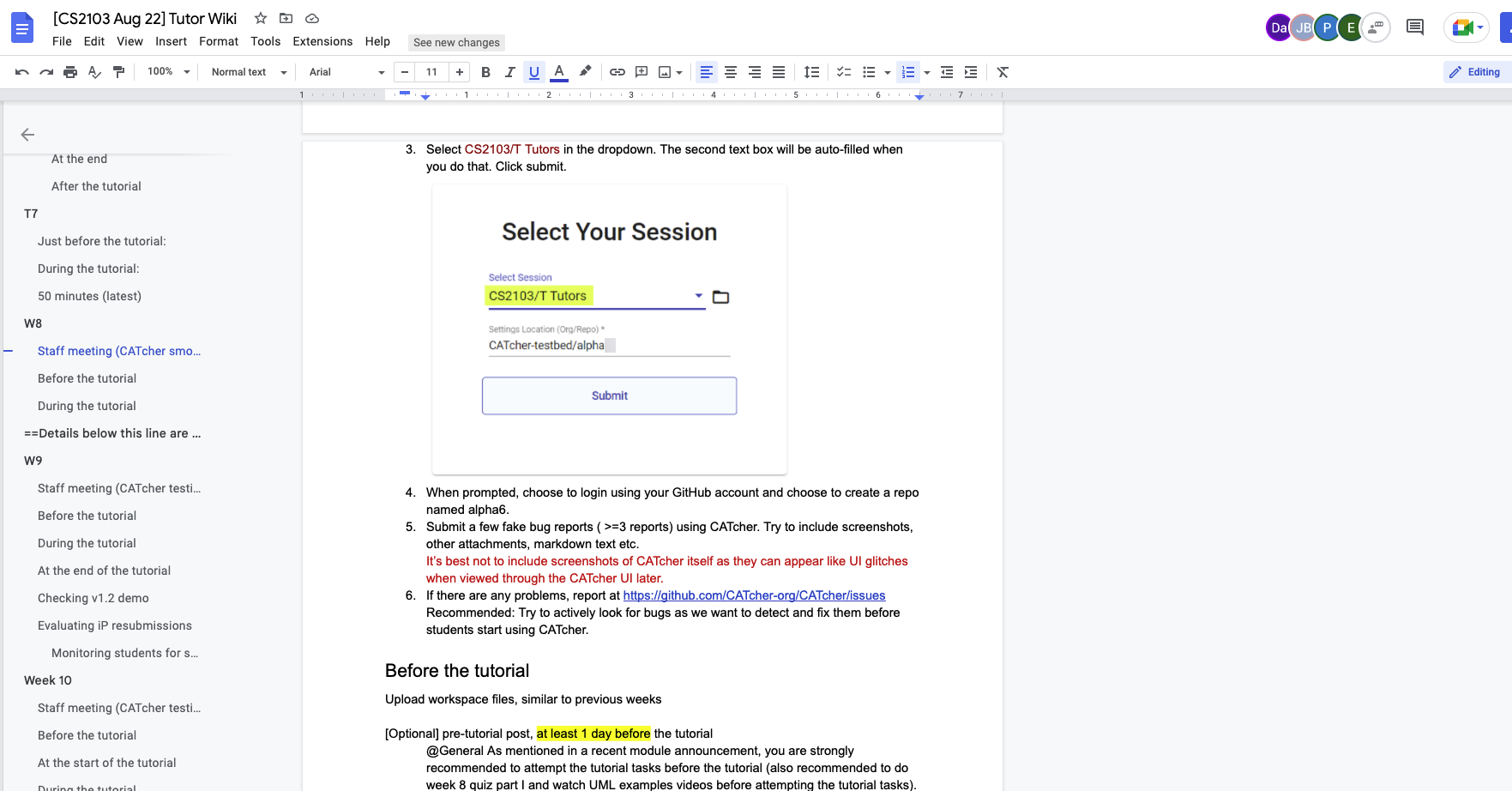Screen dimensions: 1512x791
Task: Open the Edit menu
Action: 94,41
